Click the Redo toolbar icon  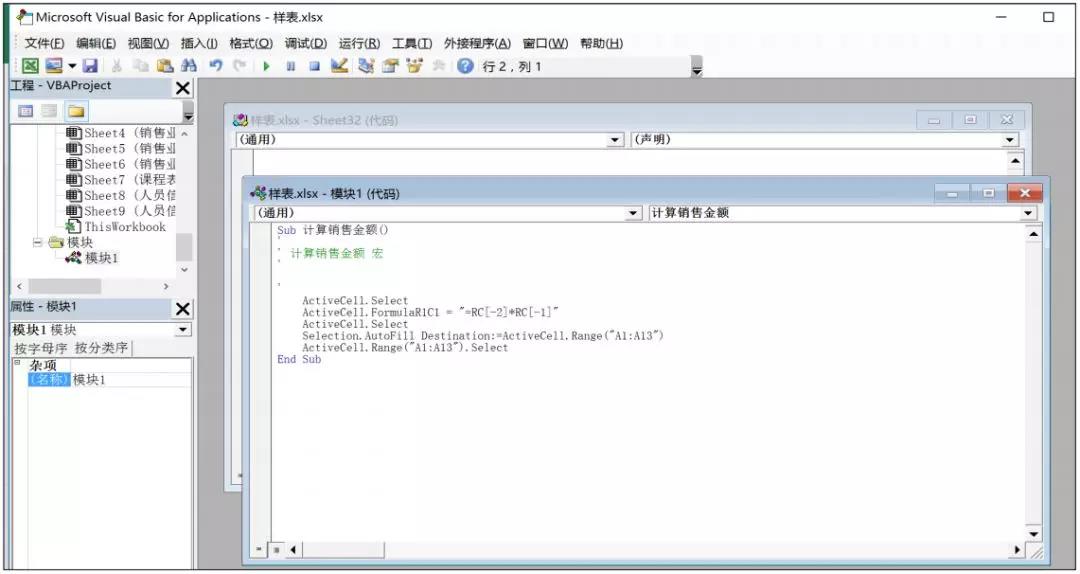point(239,66)
